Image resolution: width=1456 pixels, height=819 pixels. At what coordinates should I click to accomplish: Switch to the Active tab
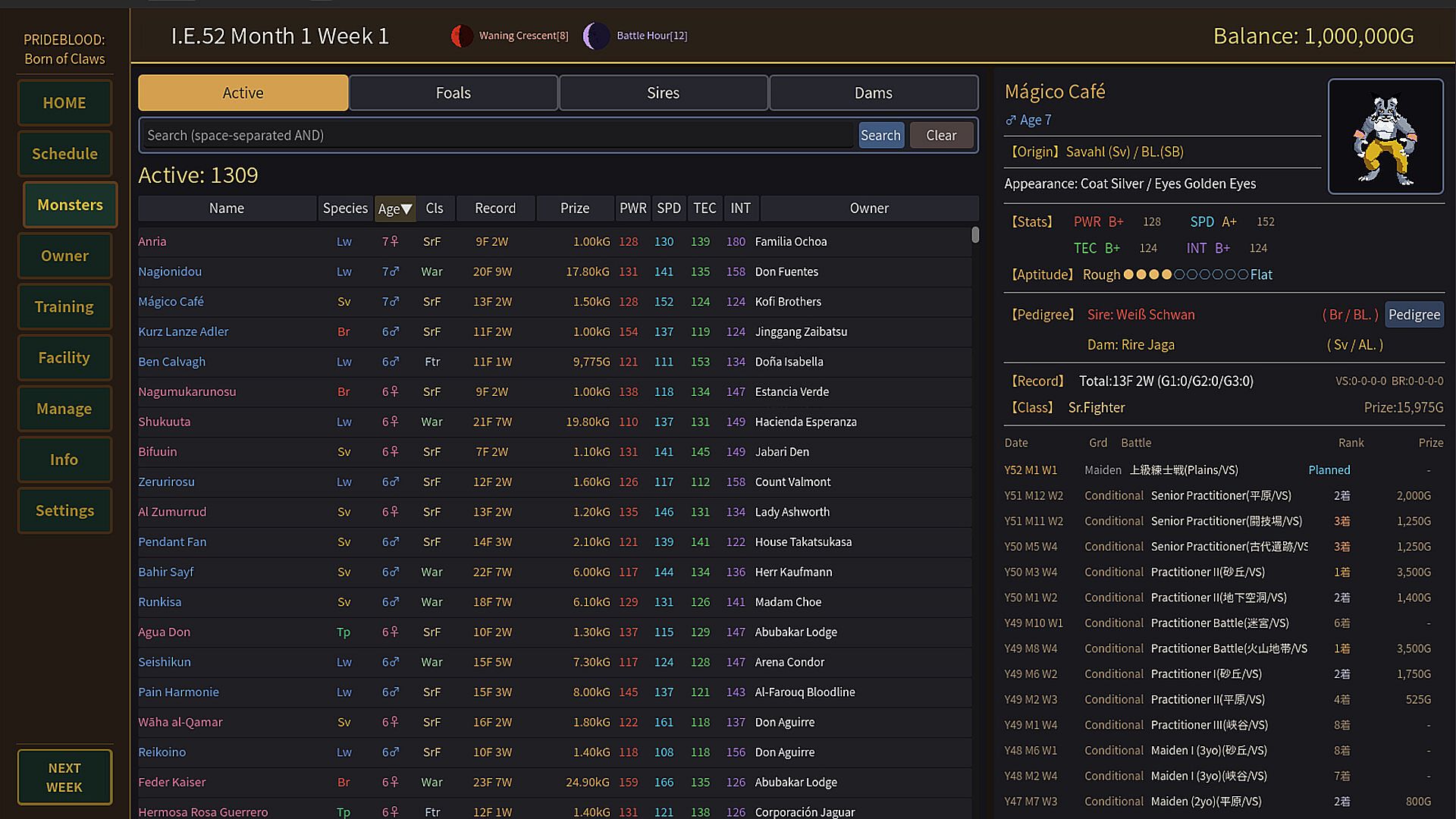(x=243, y=93)
